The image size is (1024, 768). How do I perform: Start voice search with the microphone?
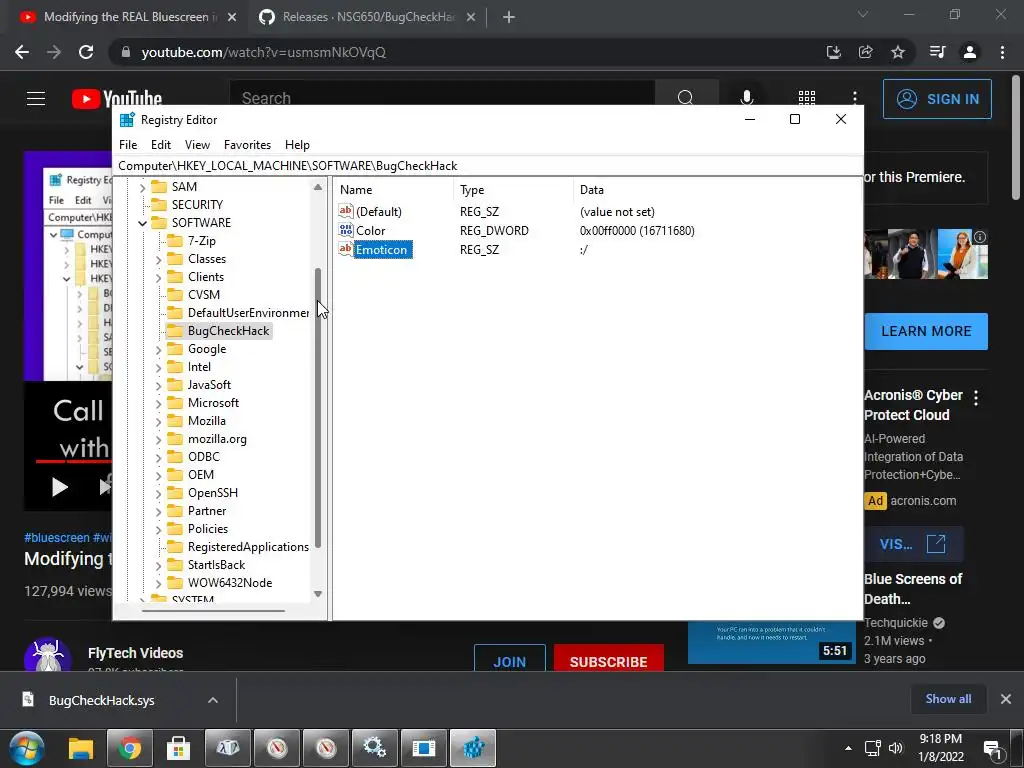pos(746,98)
